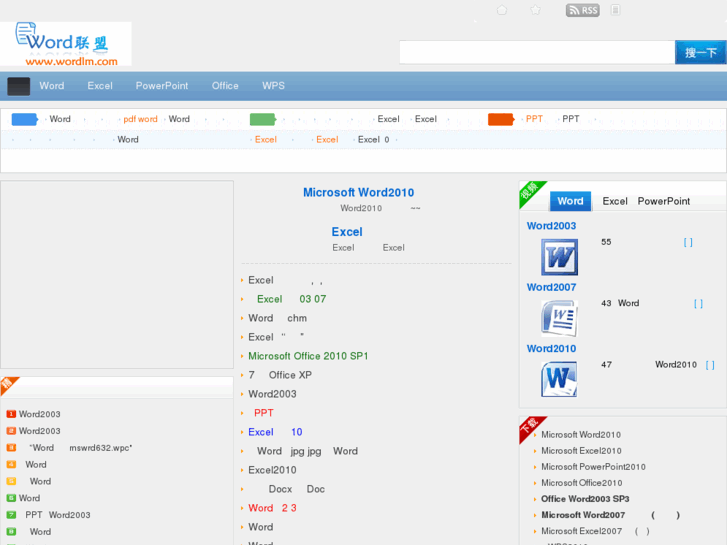Open the Excel menu in navigation bar
This screenshot has width=727, height=545.
pyautogui.click(x=100, y=86)
